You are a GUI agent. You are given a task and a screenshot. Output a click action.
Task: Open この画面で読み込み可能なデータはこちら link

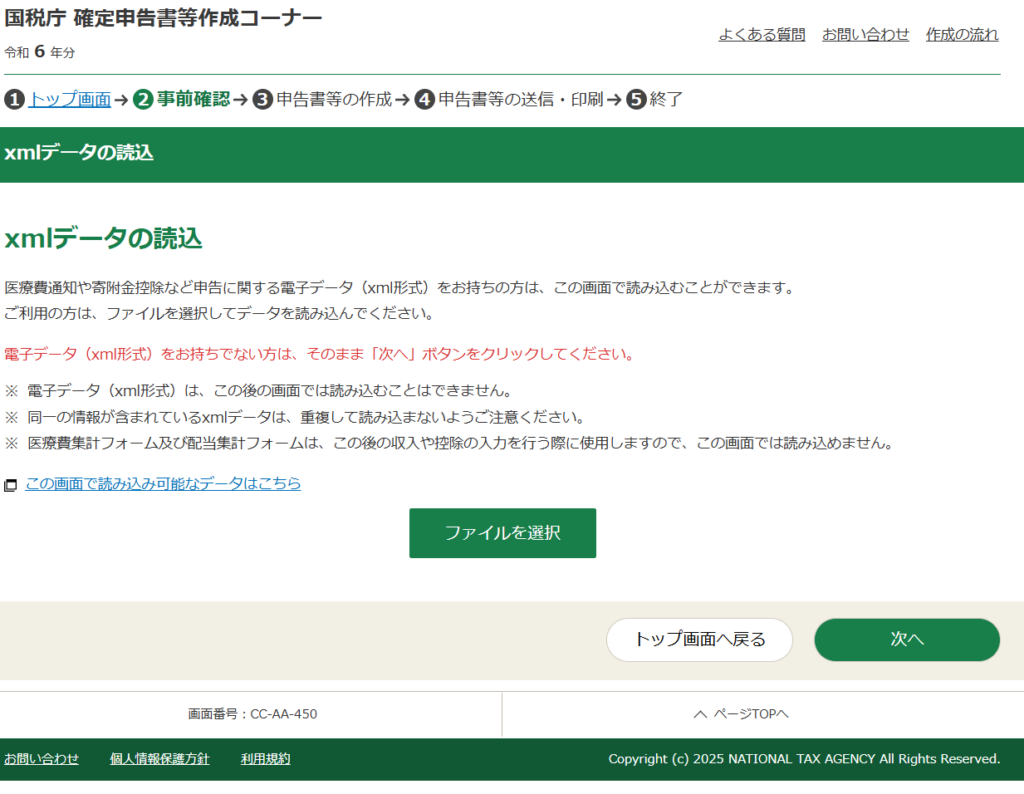point(163,484)
